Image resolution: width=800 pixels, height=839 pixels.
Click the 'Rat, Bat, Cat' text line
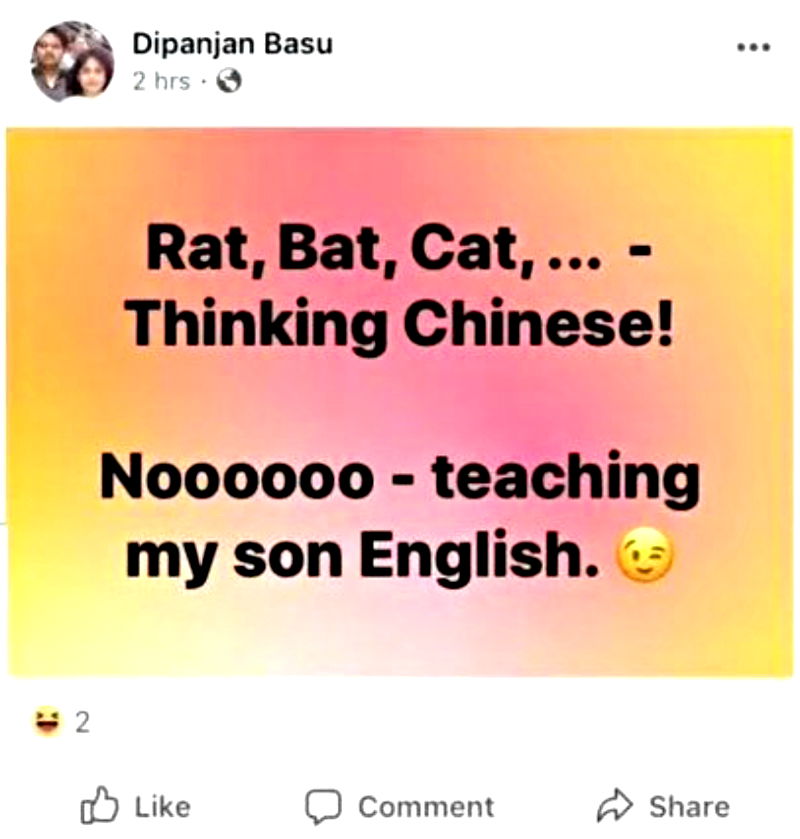(398, 250)
